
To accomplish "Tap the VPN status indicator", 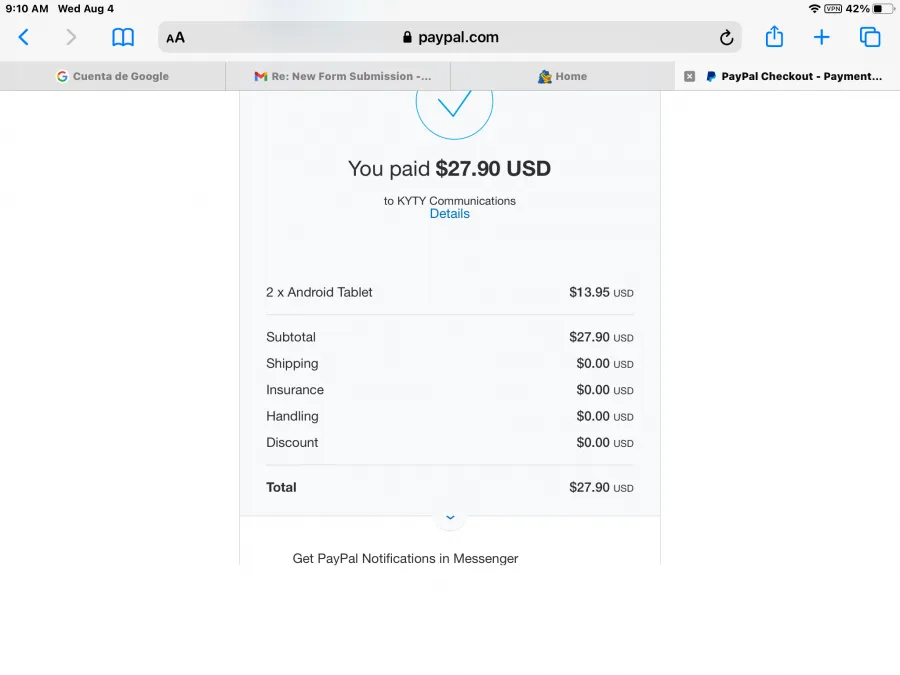I will coord(833,9).
